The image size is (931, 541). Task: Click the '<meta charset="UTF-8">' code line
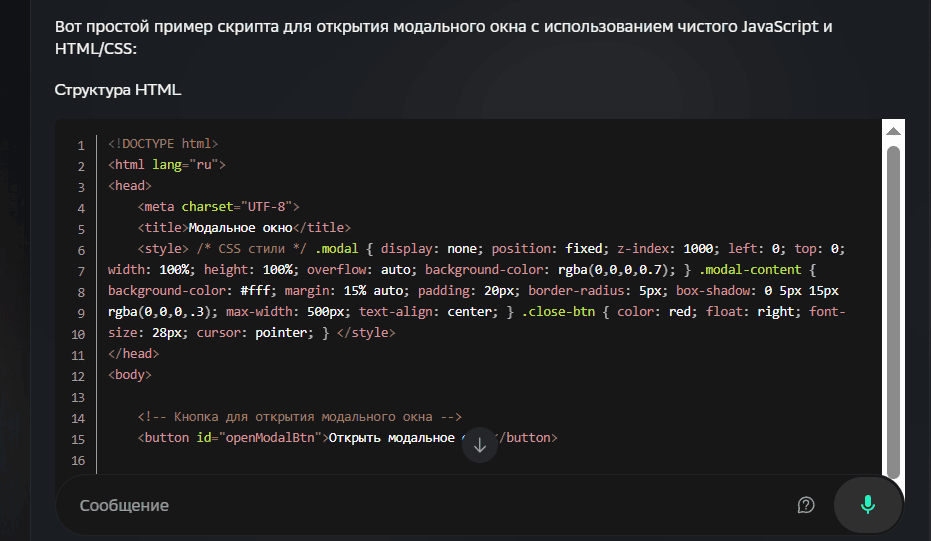pyautogui.click(x=218, y=207)
